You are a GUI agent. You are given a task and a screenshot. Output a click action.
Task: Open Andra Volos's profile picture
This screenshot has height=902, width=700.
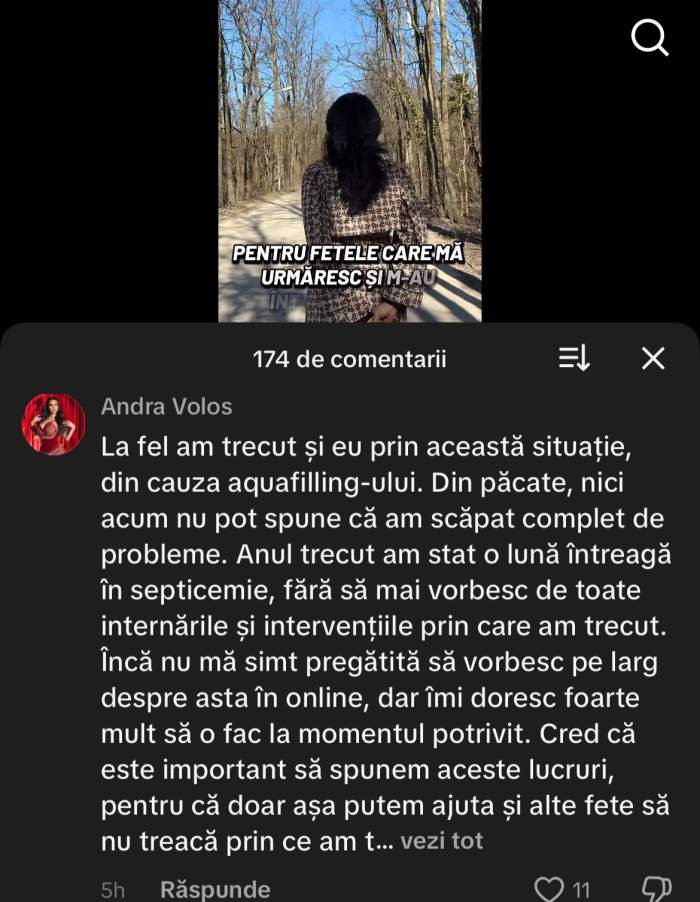53,424
